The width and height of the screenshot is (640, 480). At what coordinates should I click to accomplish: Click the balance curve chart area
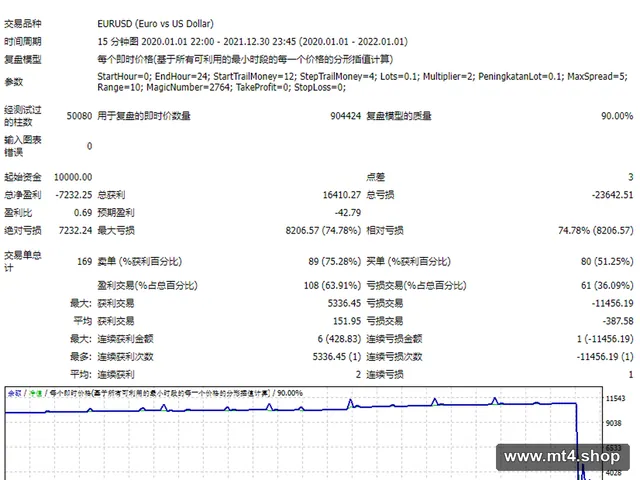click(304, 433)
